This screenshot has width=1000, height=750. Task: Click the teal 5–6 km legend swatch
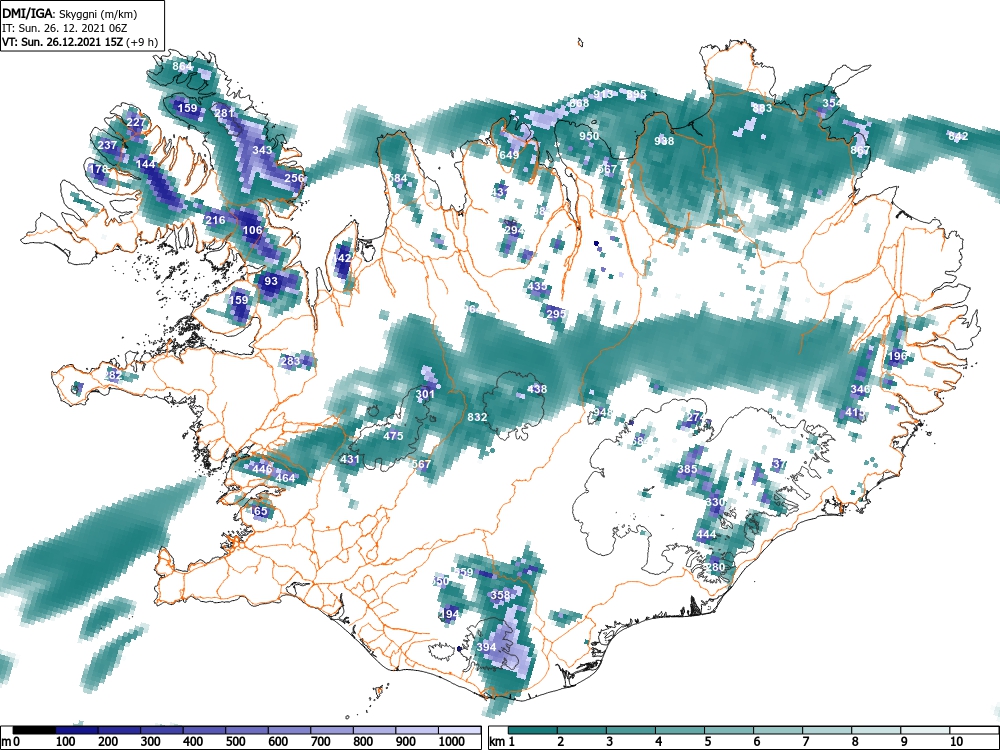click(x=729, y=730)
